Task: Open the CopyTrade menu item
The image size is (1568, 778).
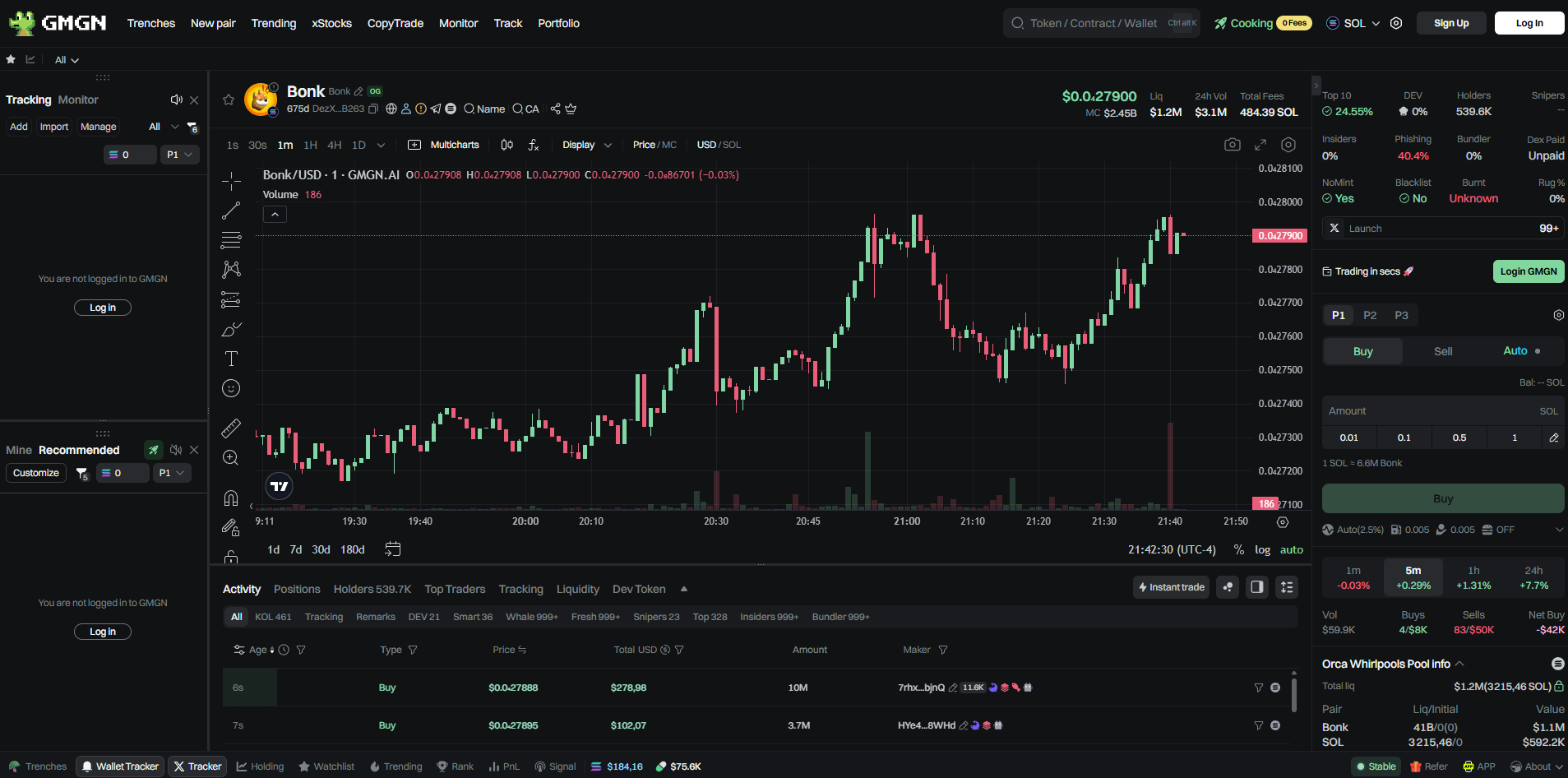Action: [x=395, y=23]
